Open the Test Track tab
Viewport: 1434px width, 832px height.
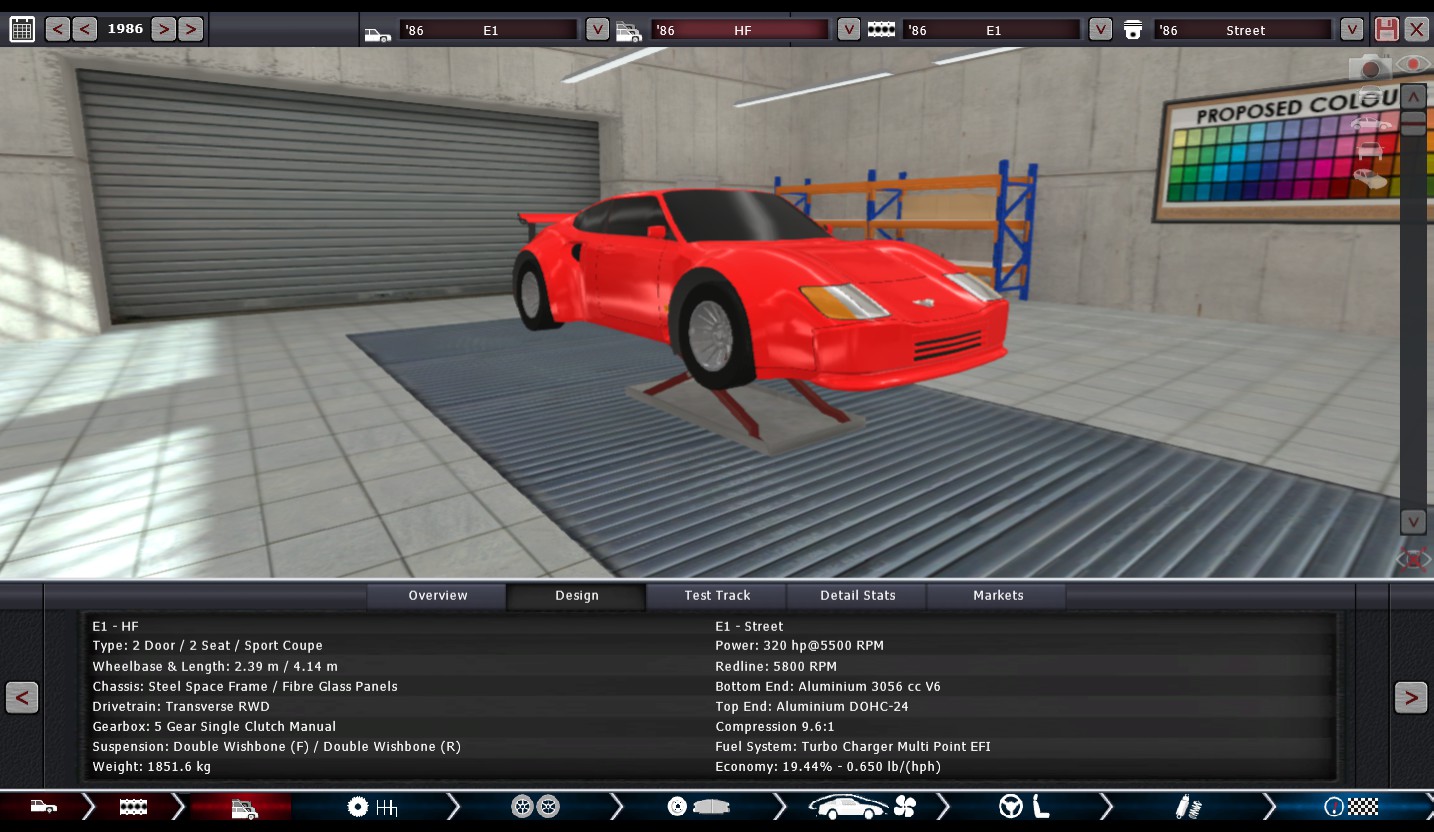click(717, 595)
